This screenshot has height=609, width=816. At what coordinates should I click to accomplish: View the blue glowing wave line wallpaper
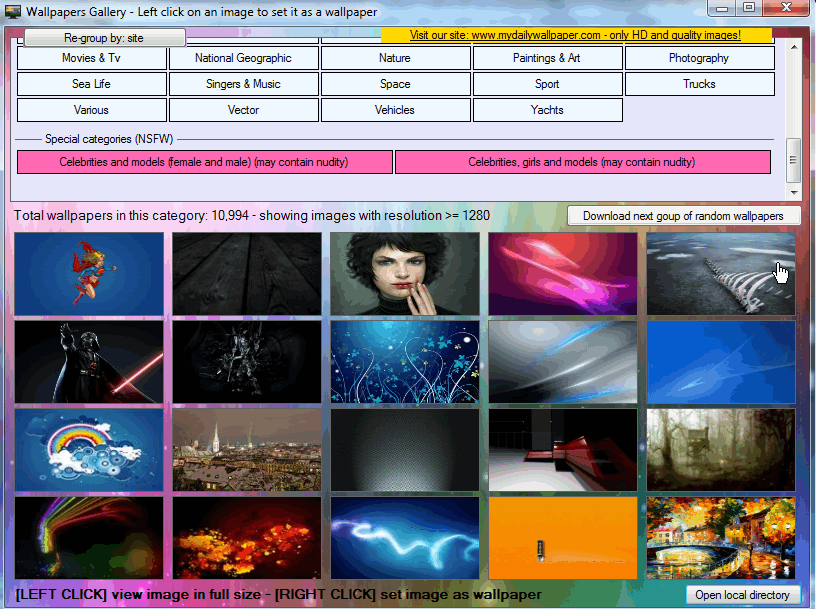pos(405,538)
